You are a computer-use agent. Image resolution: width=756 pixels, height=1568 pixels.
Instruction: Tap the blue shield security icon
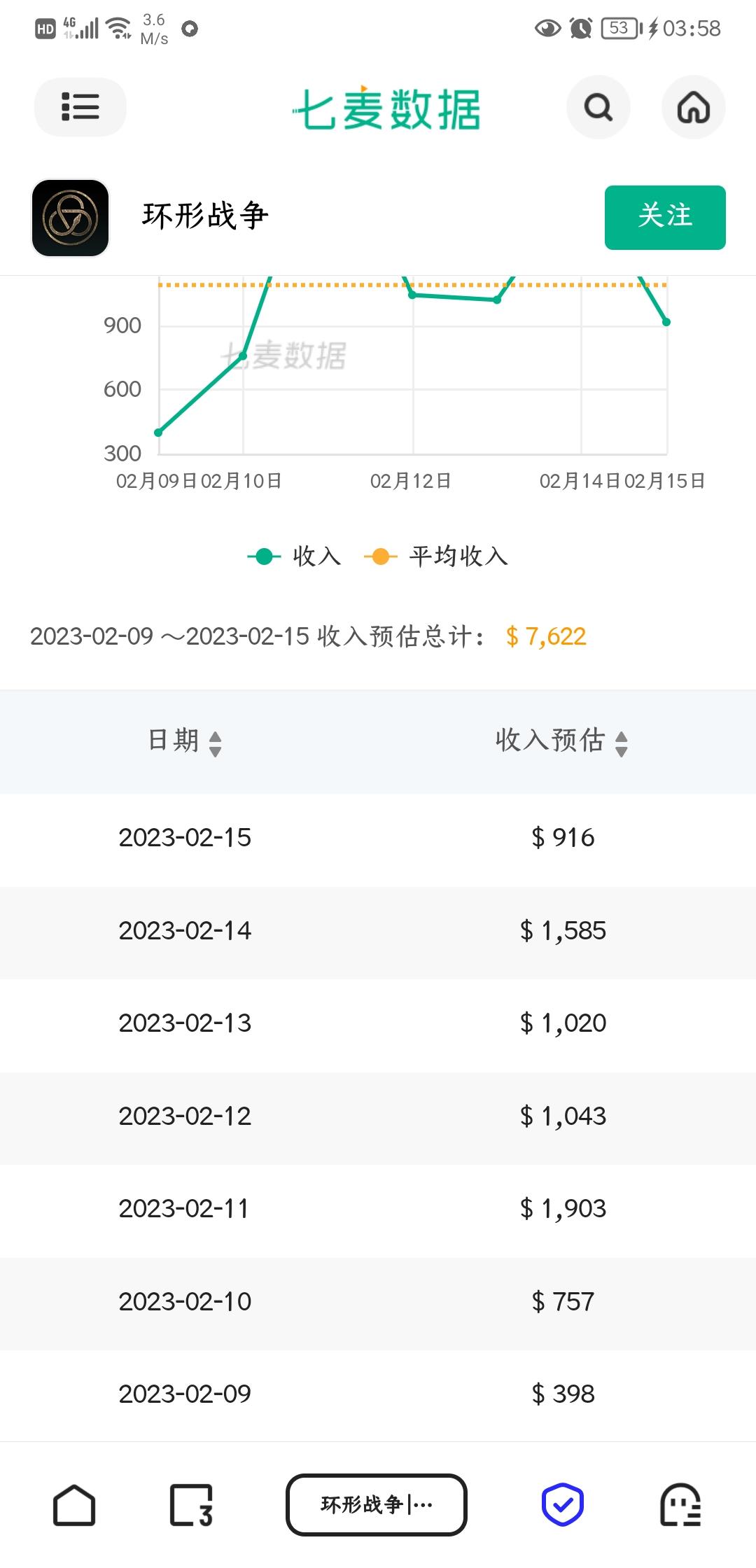point(563,1504)
